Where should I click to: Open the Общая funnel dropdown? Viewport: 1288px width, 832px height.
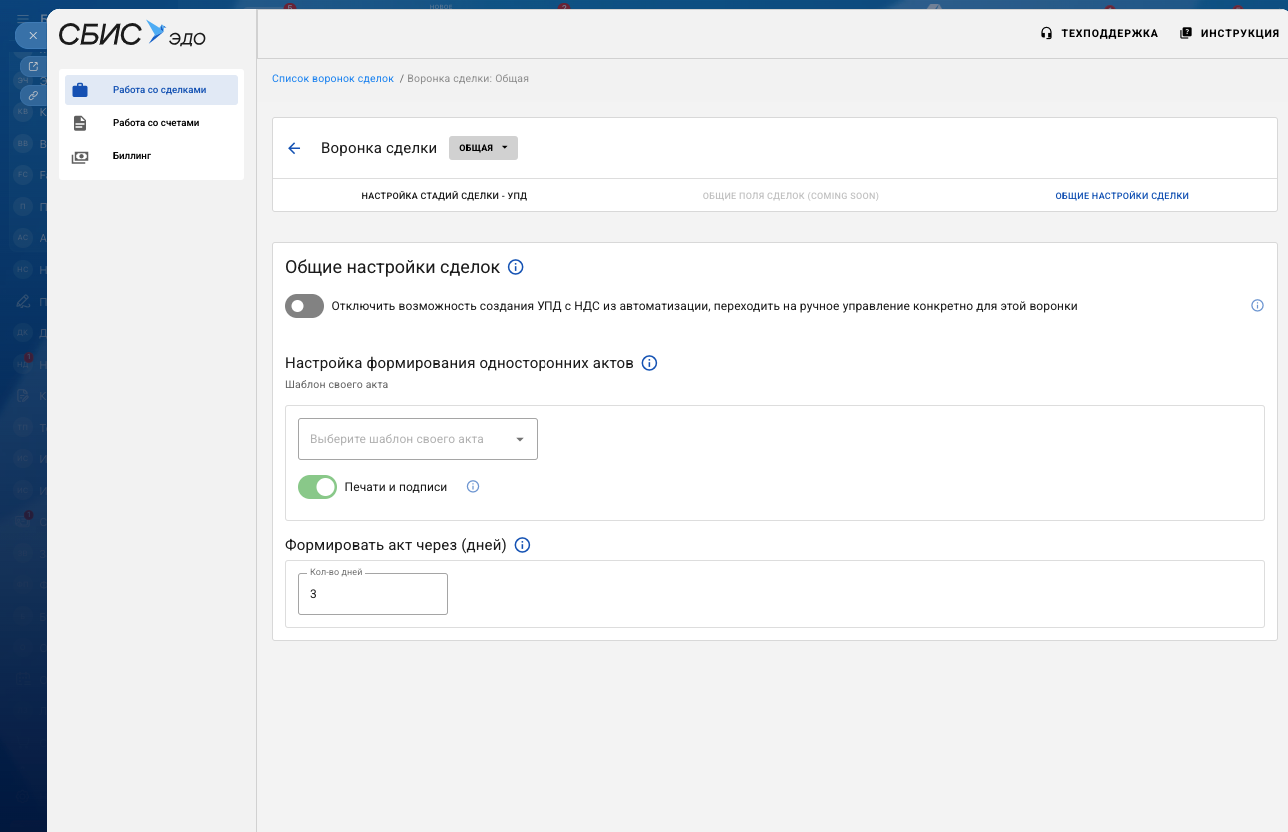(x=483, y=148)
